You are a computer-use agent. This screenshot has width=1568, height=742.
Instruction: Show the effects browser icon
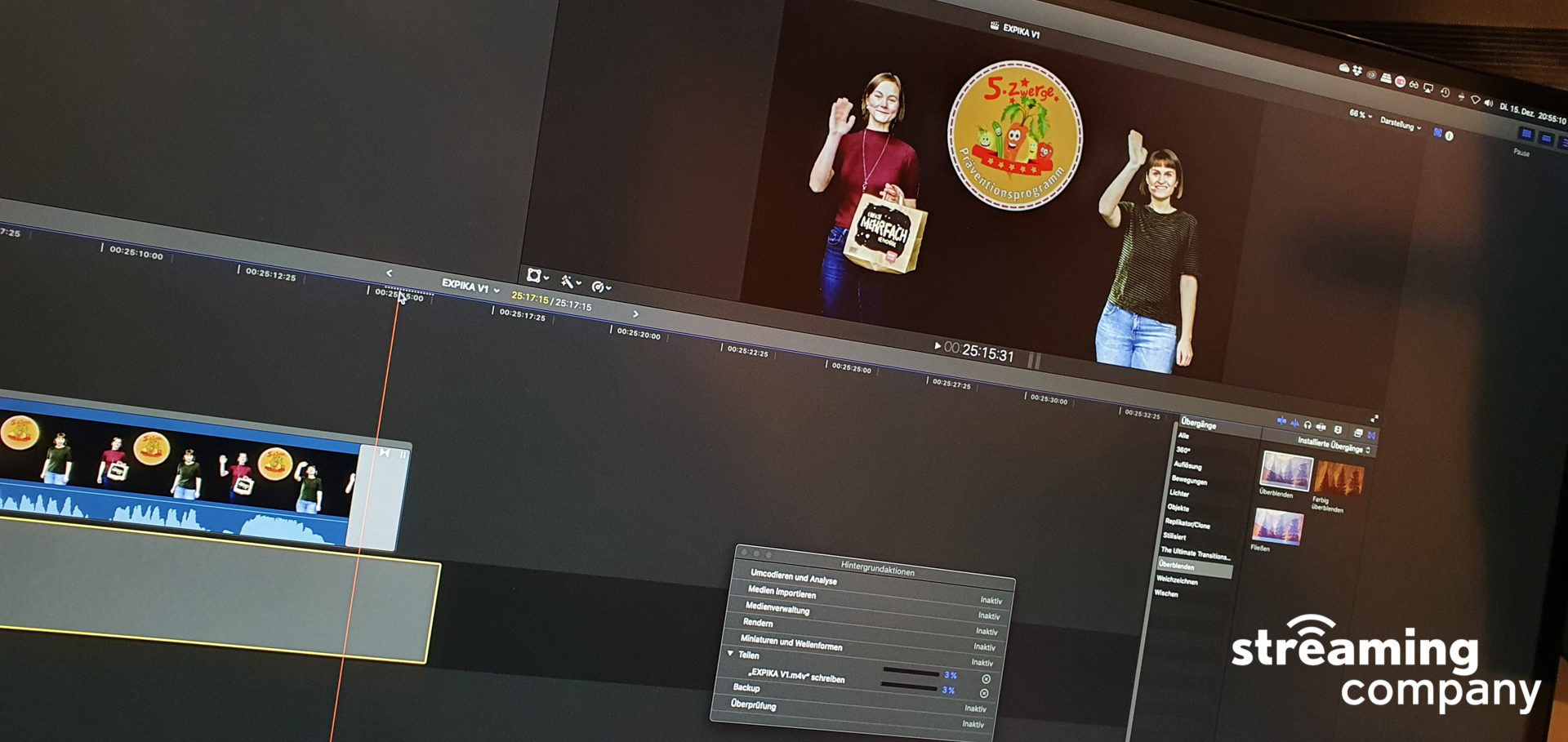pyautogui.click(x=1359, y=433)
